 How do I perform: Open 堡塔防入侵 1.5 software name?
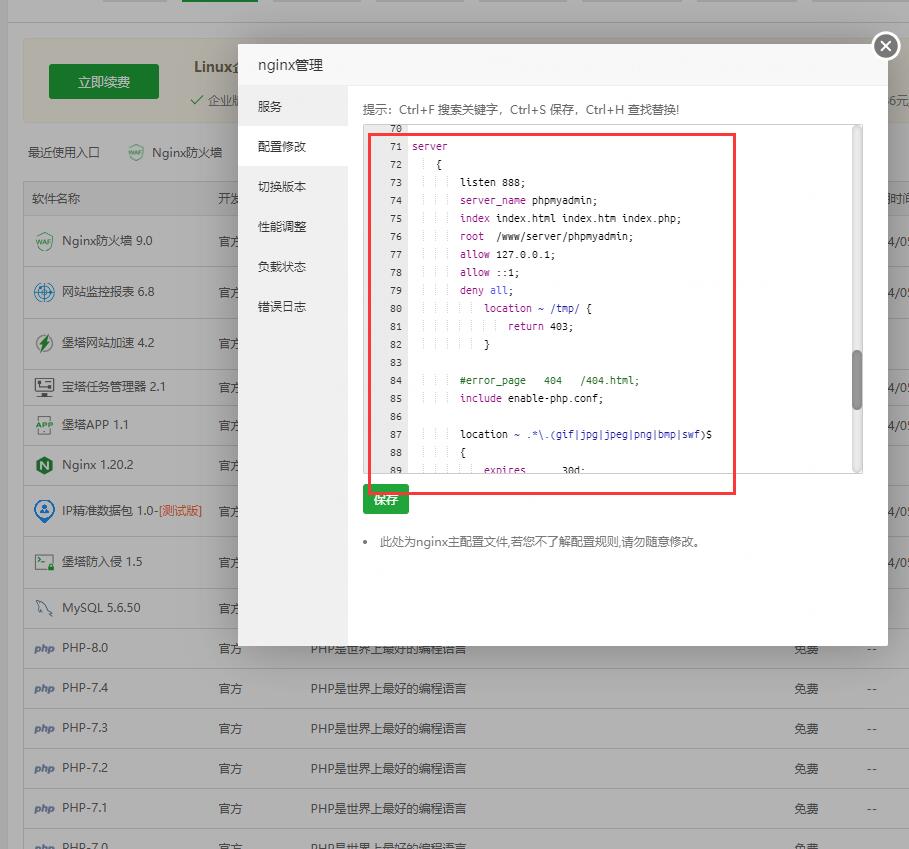click(x=102, y=562)
